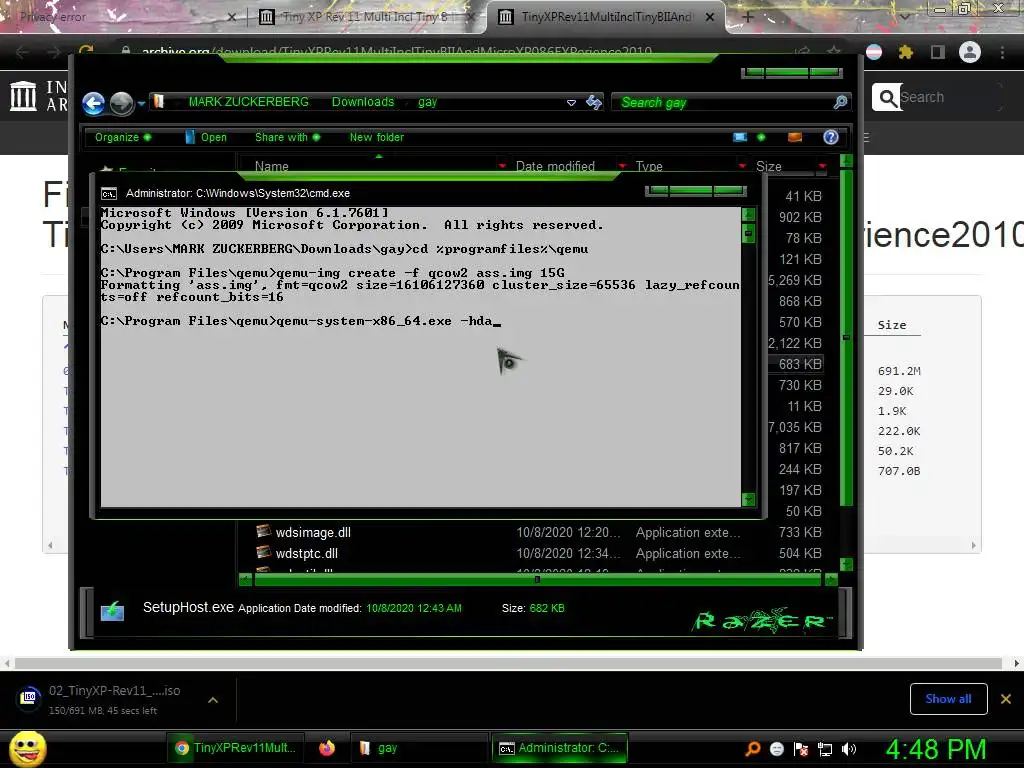Viewport: 1024px width, 768px height.
Task: Expand the Explorer address bar history dropdown
Action: point(571,103)
